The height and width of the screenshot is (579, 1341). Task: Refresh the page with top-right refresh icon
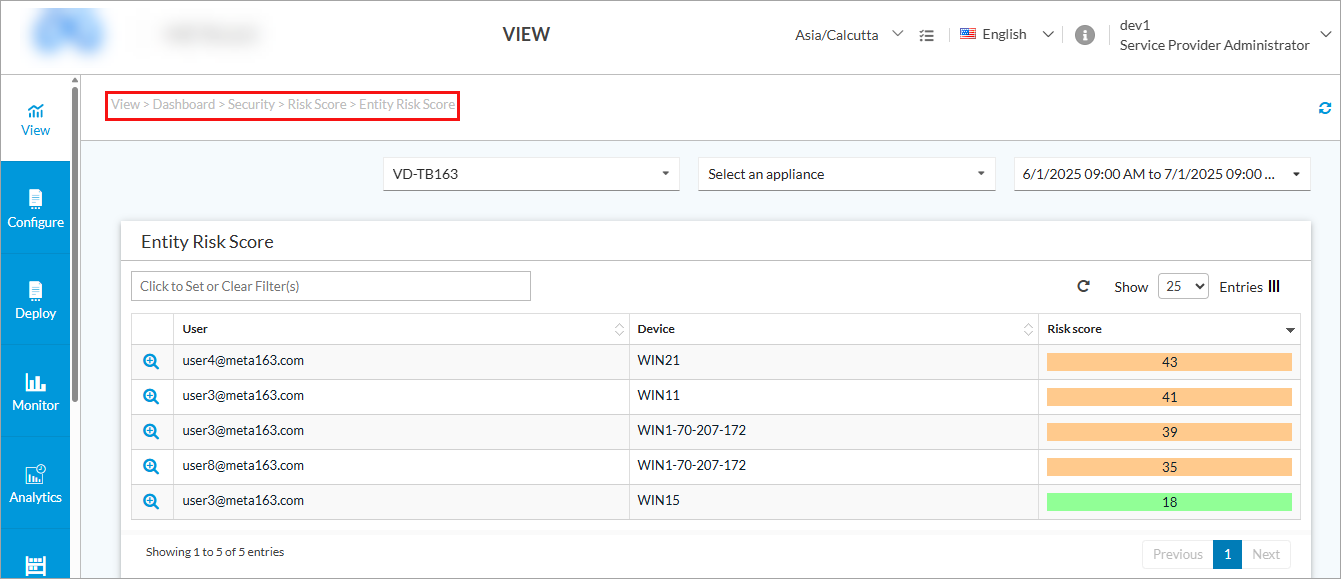coord(1325,108)
